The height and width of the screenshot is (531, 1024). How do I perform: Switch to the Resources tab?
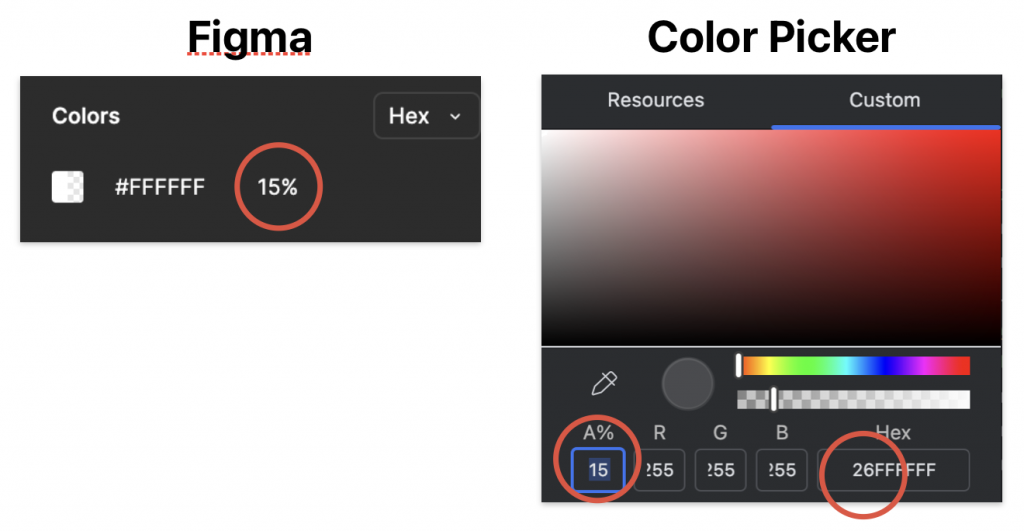[x=656, y=100]
